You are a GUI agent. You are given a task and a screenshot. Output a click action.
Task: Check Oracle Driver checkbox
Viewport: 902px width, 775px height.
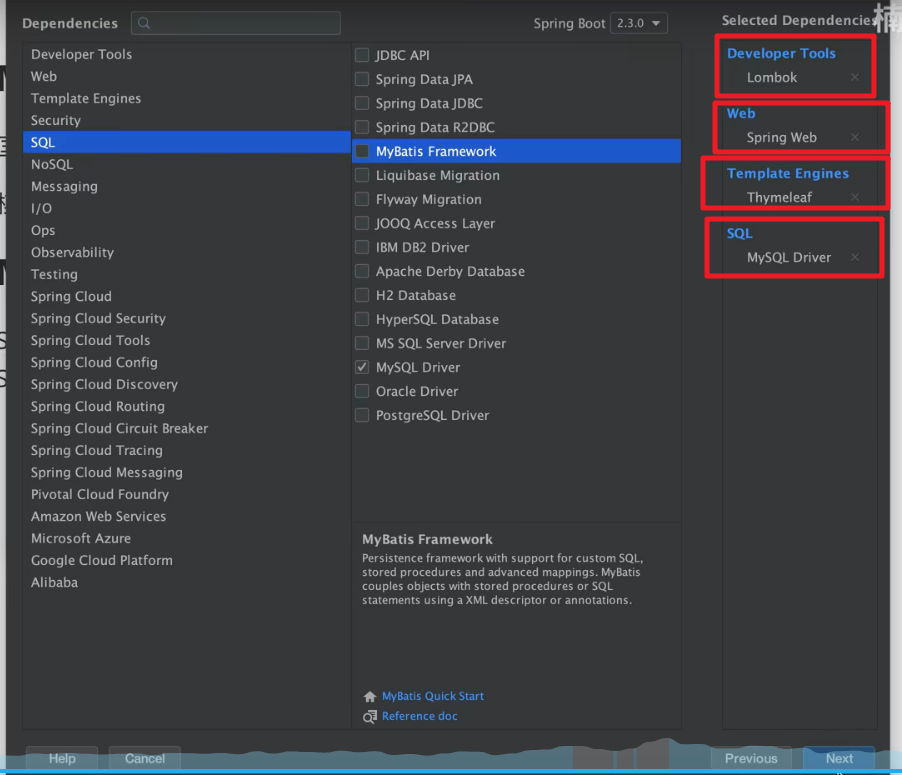pos(362,391)
